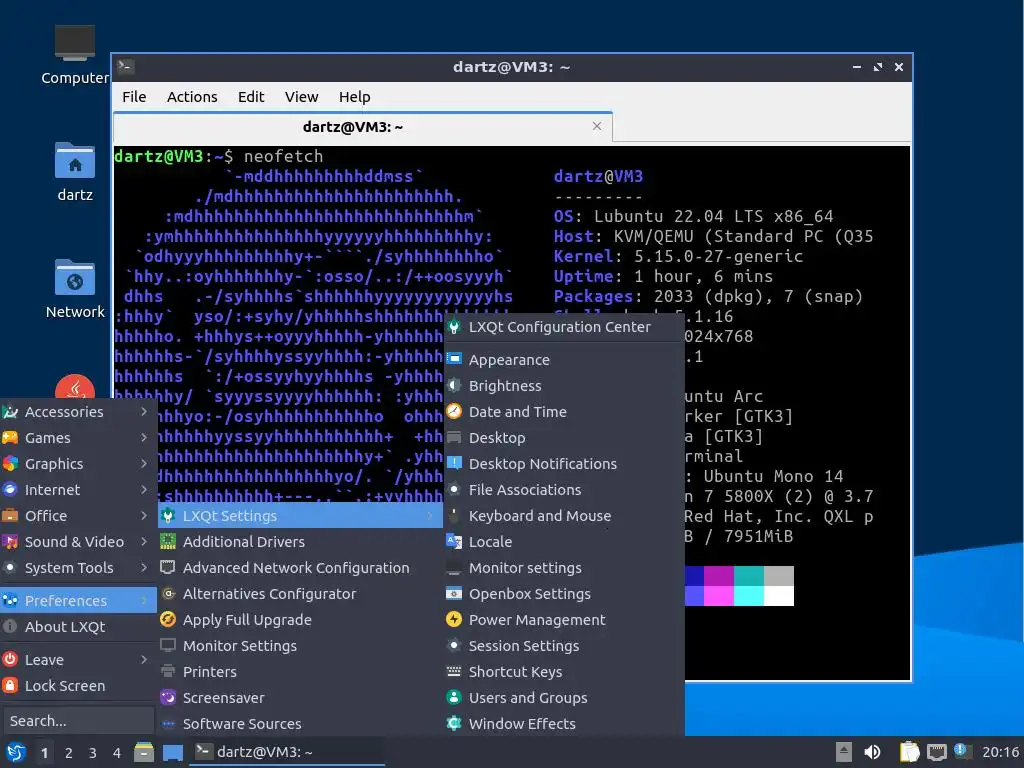Click Openbox Settings icon
The width and height of the screenshot is (1024, 768).
(x=454, y=593)
